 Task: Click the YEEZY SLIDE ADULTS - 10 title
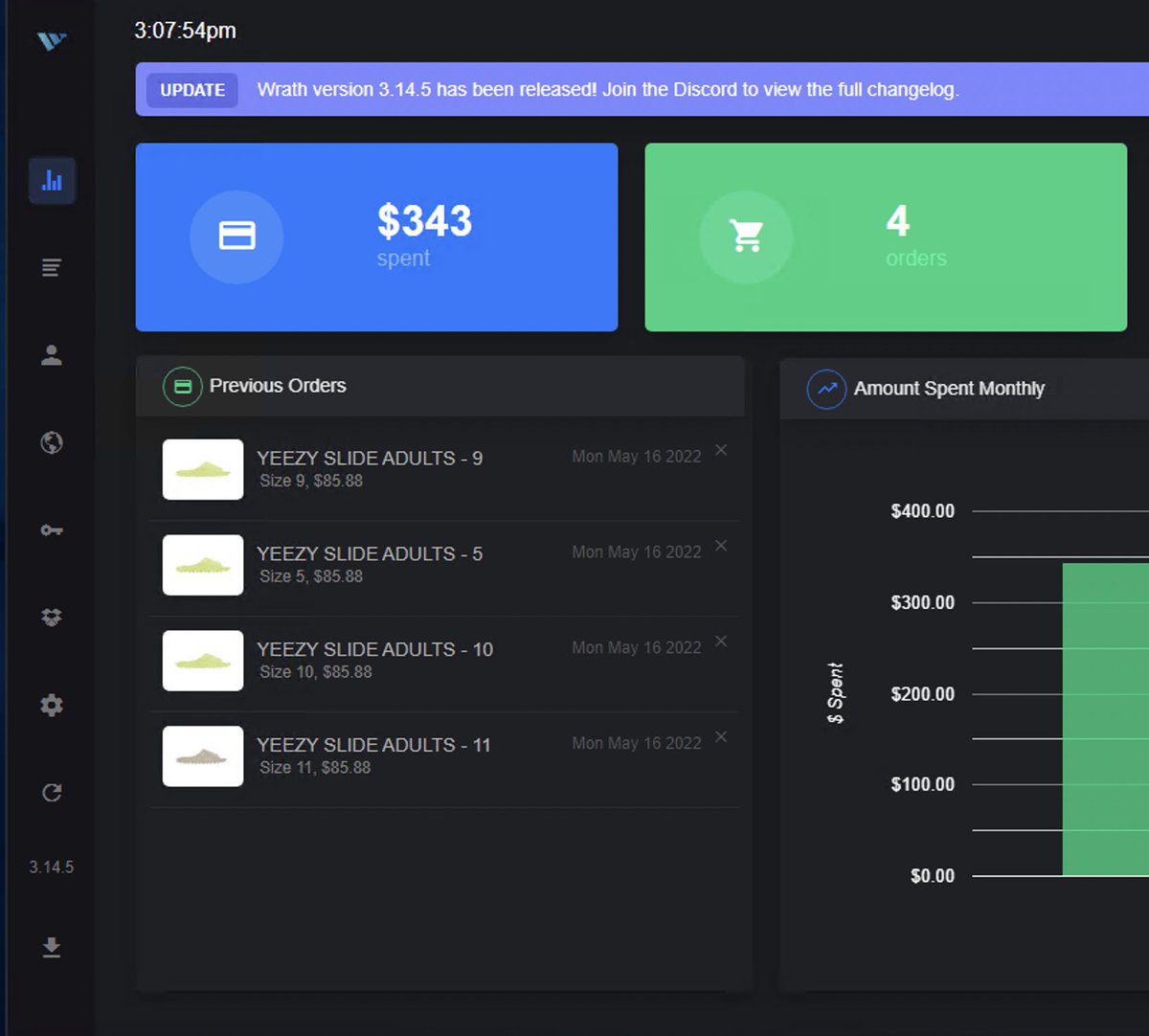(374, 650)
